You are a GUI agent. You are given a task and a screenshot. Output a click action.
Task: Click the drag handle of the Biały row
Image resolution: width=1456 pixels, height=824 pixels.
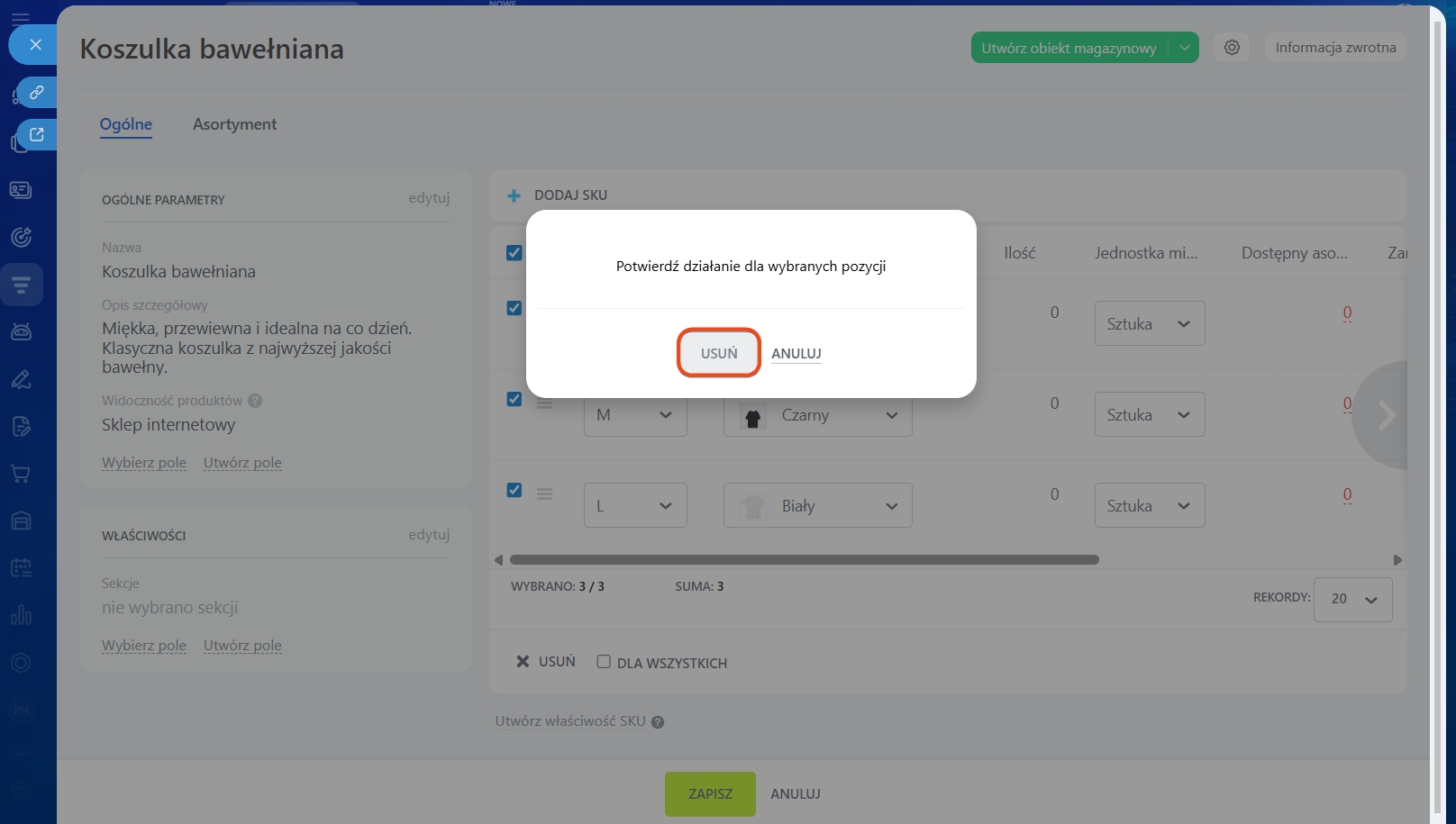pyautogui.click(x=544, y=493)
